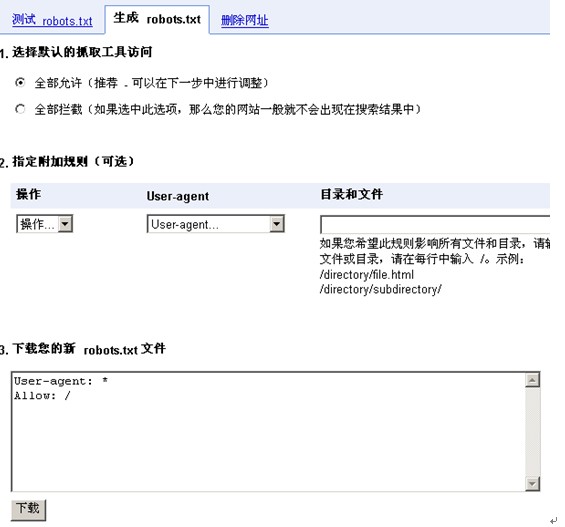Click the User-agent dropdown arrow
This screenshot has width=565, height=527.
tap(277, 224)
